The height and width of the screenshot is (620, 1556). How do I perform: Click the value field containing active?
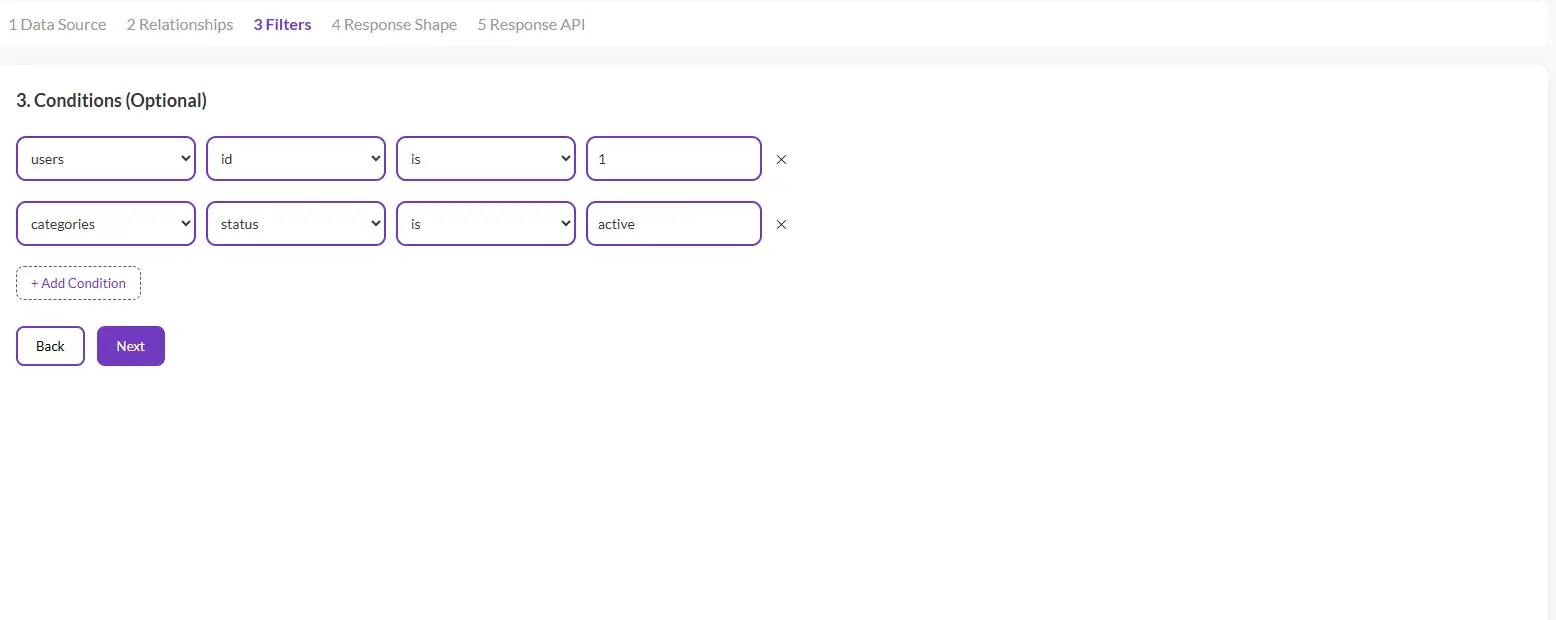click(x=673, y=224)
